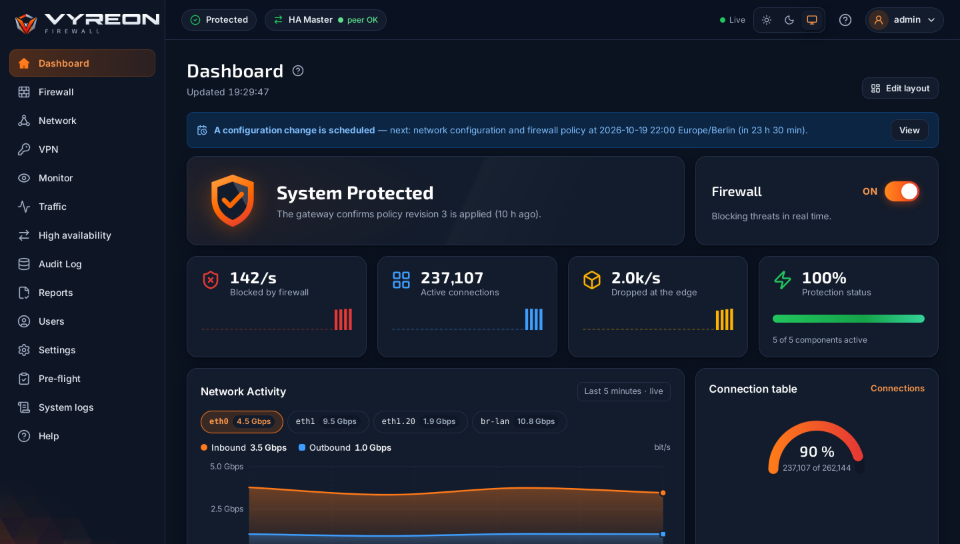Screen dimensions: 960x544
Task: Click the 142/s blocked value
Action: click(253, 278)
